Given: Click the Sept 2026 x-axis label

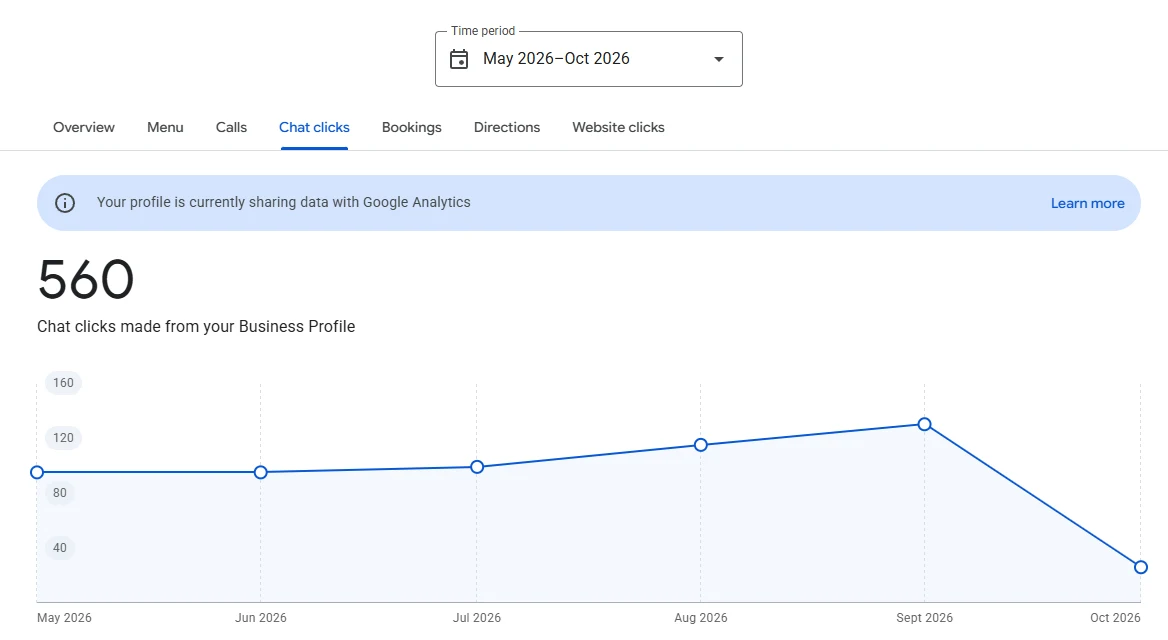Looking at the screenshot, I should [x=924, y=618].
